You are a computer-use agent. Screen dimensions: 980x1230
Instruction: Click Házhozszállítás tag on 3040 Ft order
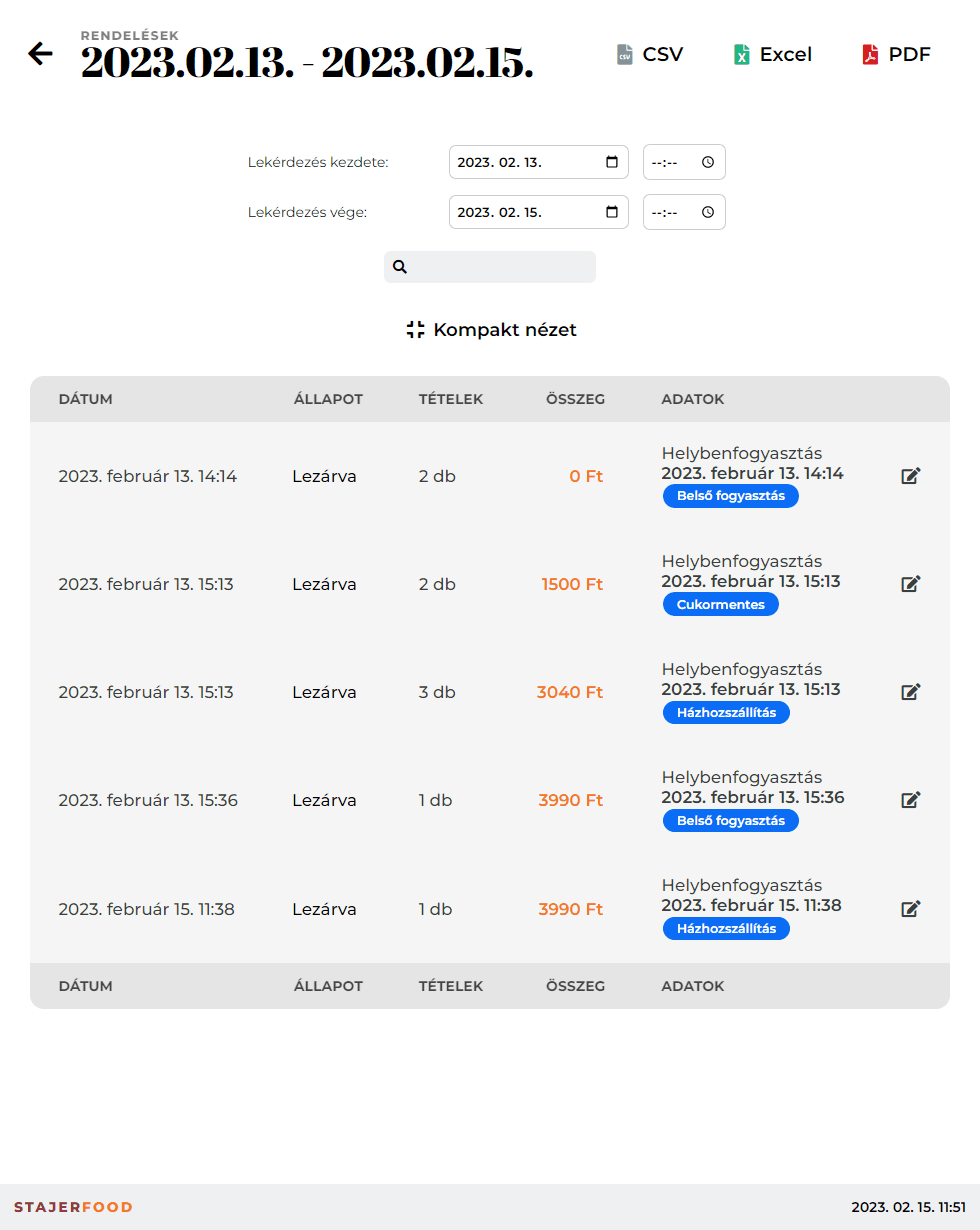[726, 712]
